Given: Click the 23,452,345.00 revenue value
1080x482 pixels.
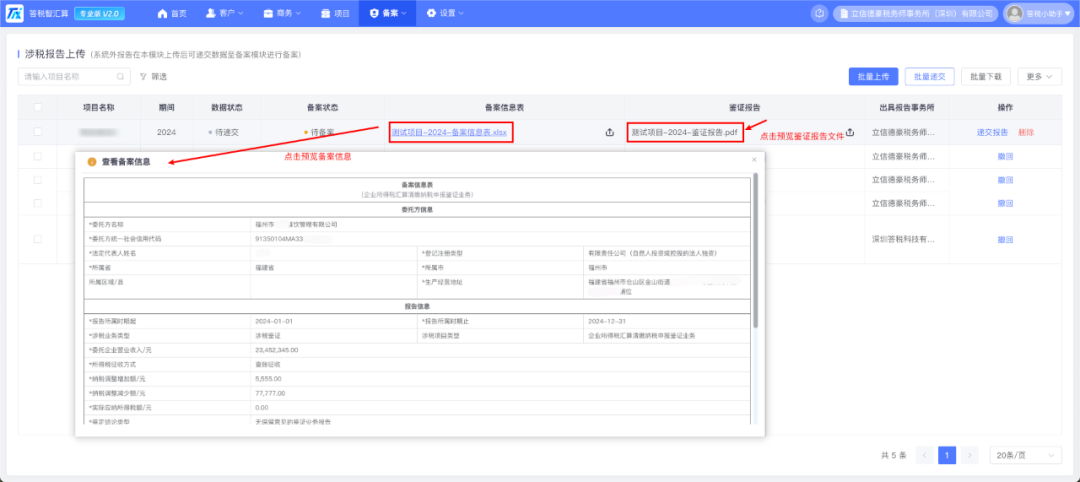Looking at the screenshot, I should tap(279, 350).
